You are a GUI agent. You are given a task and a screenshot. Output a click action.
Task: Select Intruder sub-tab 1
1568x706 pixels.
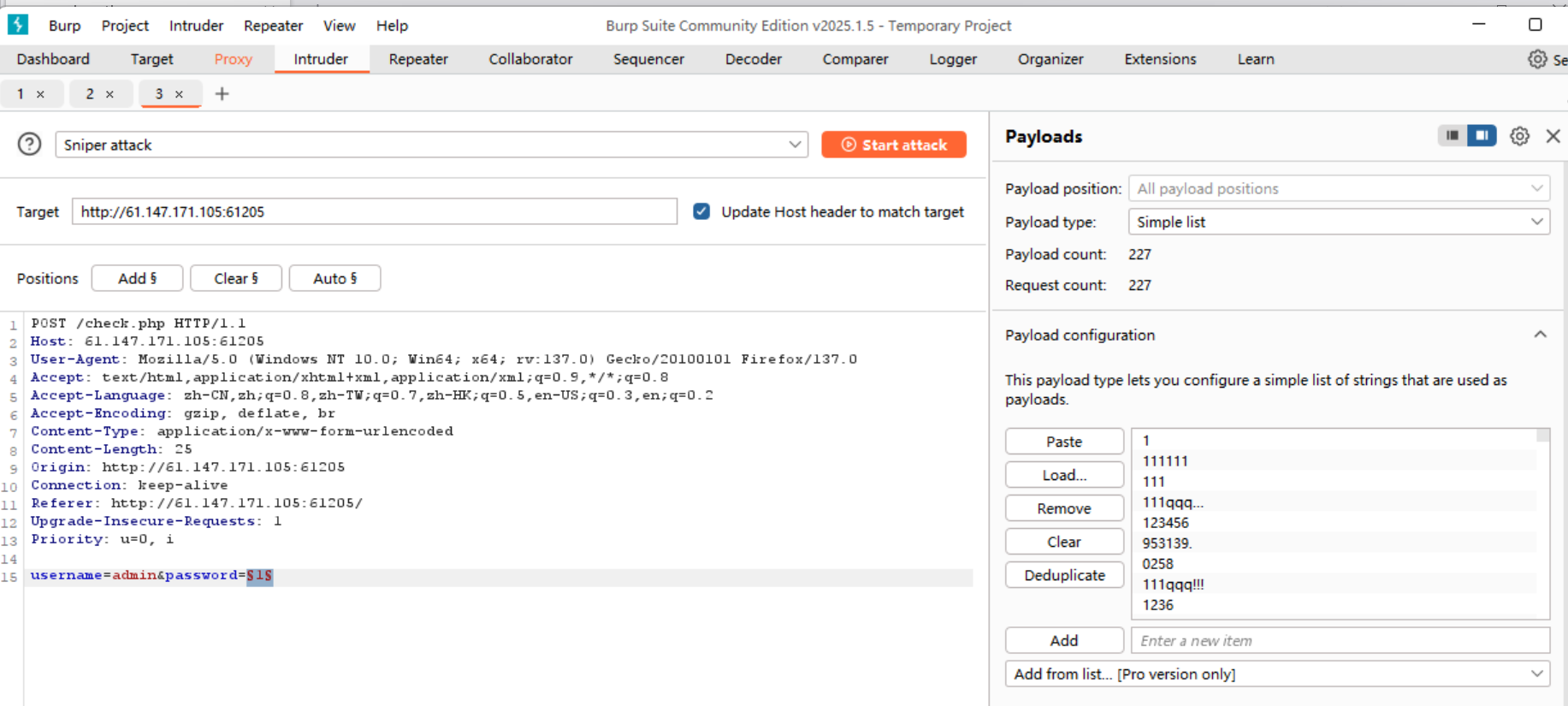coord(21,94)
